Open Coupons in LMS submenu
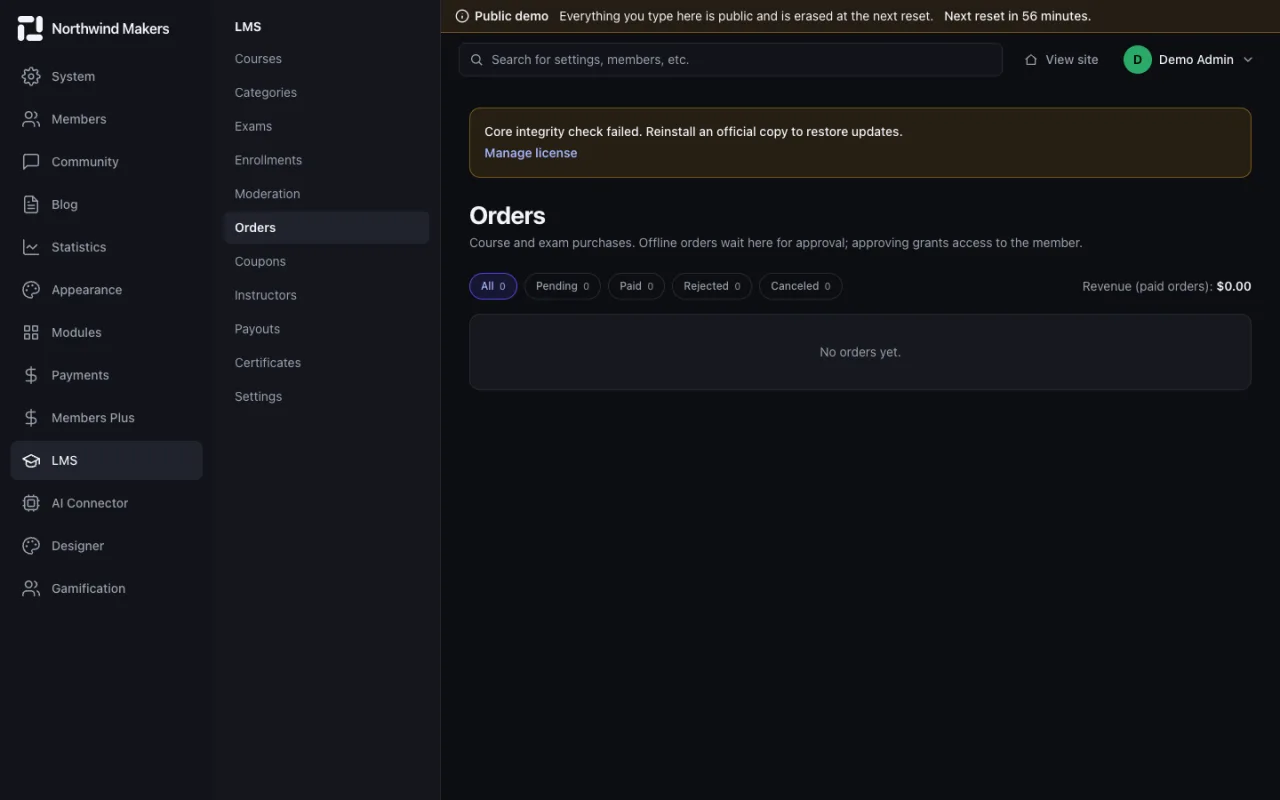Screen dimensions: 1280x800 click(x=326, y=261)
